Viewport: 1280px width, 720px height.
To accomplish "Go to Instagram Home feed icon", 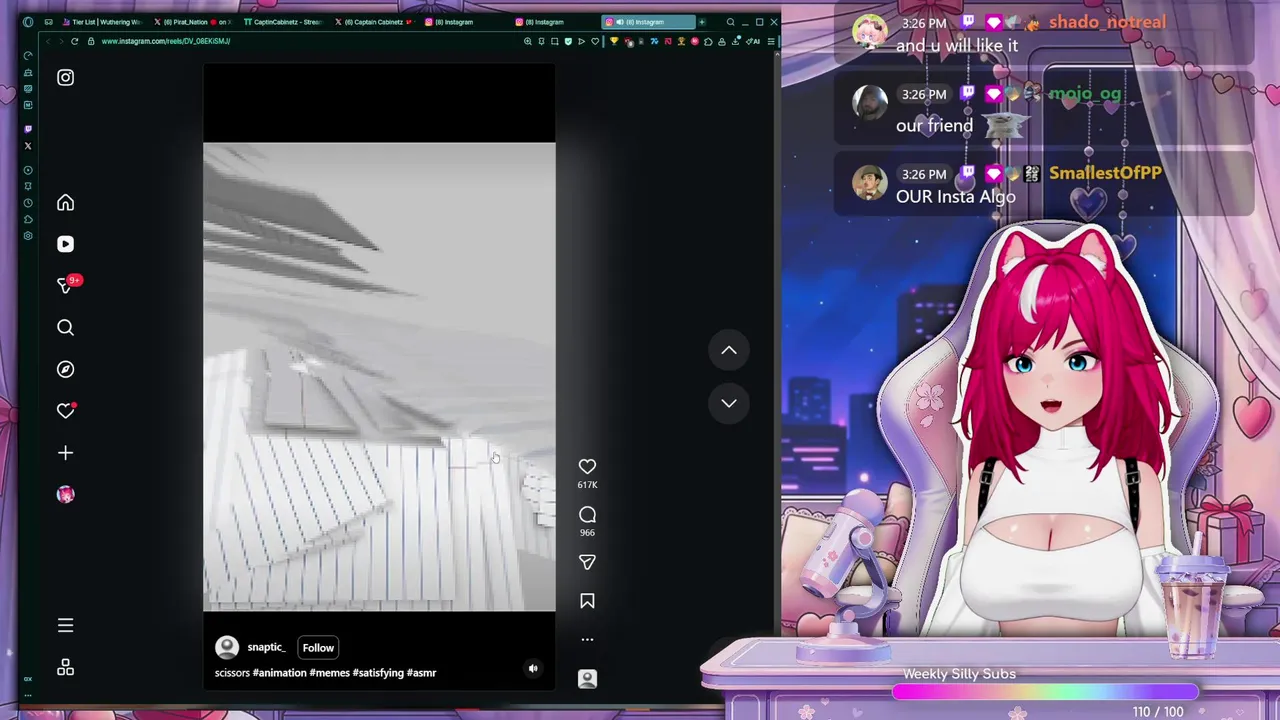I will (65, 203).
